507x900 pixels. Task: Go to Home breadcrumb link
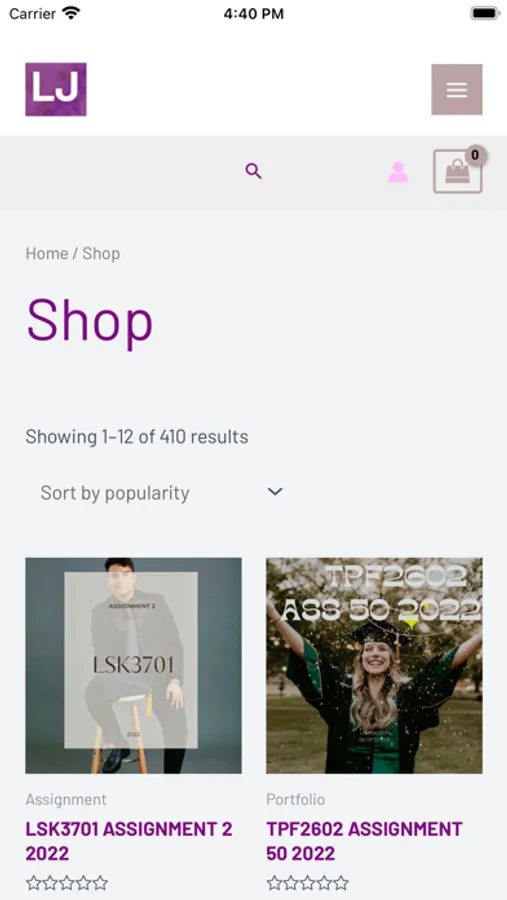coord(47,253)
